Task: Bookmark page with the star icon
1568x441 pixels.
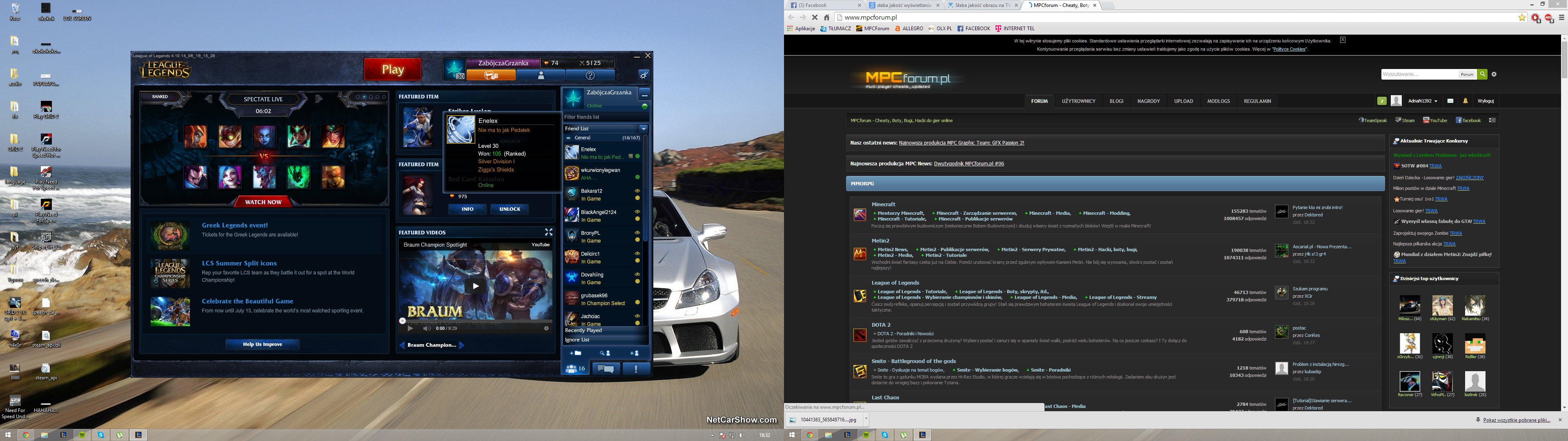Action: tap(1522, 18)
